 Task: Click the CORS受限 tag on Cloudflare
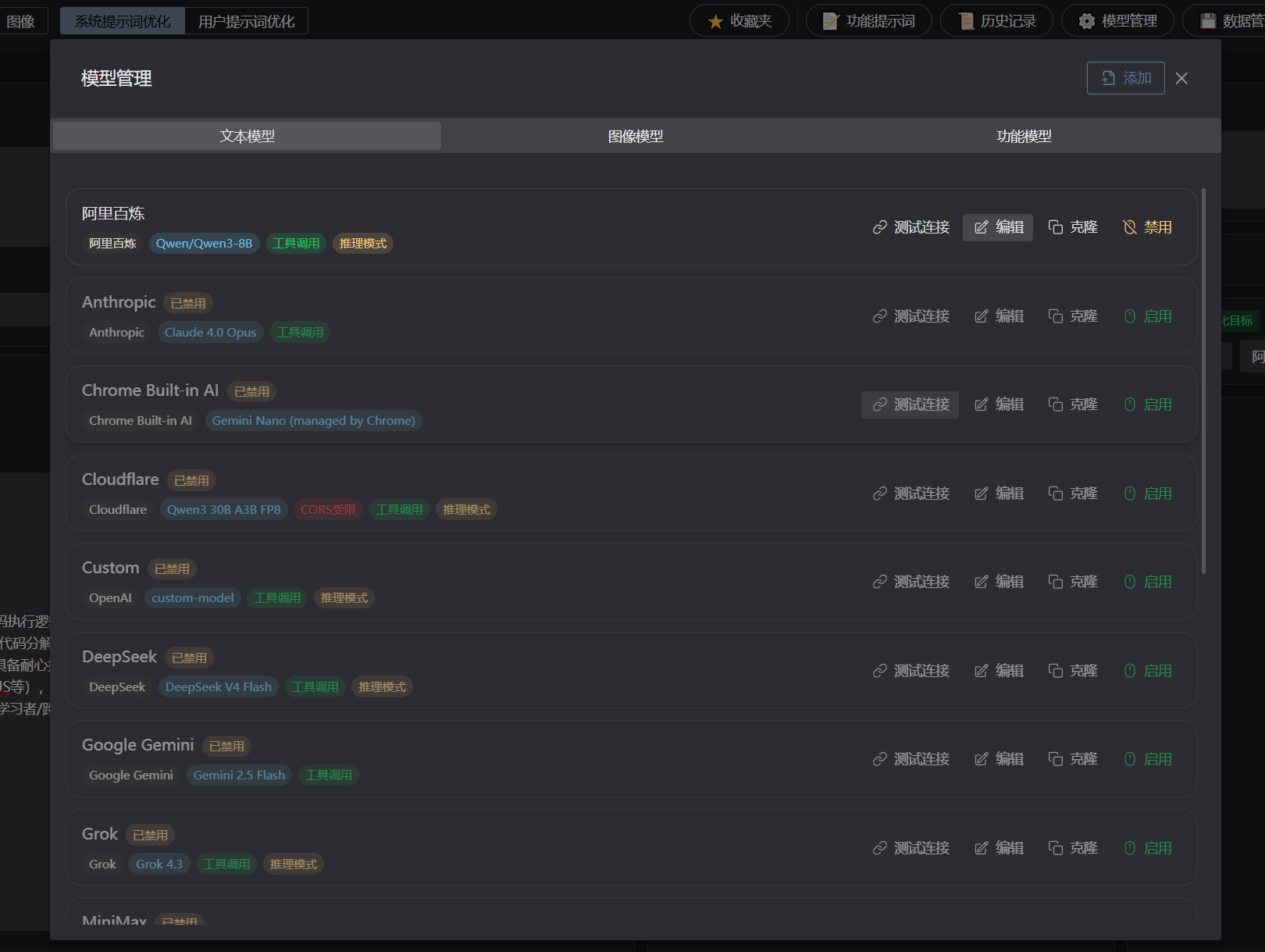pyautogui.click(x=328, y=510)
